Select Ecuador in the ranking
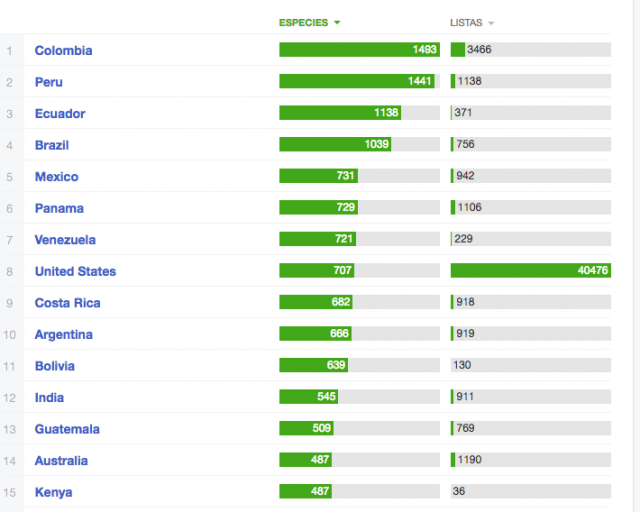 (60, 113)
